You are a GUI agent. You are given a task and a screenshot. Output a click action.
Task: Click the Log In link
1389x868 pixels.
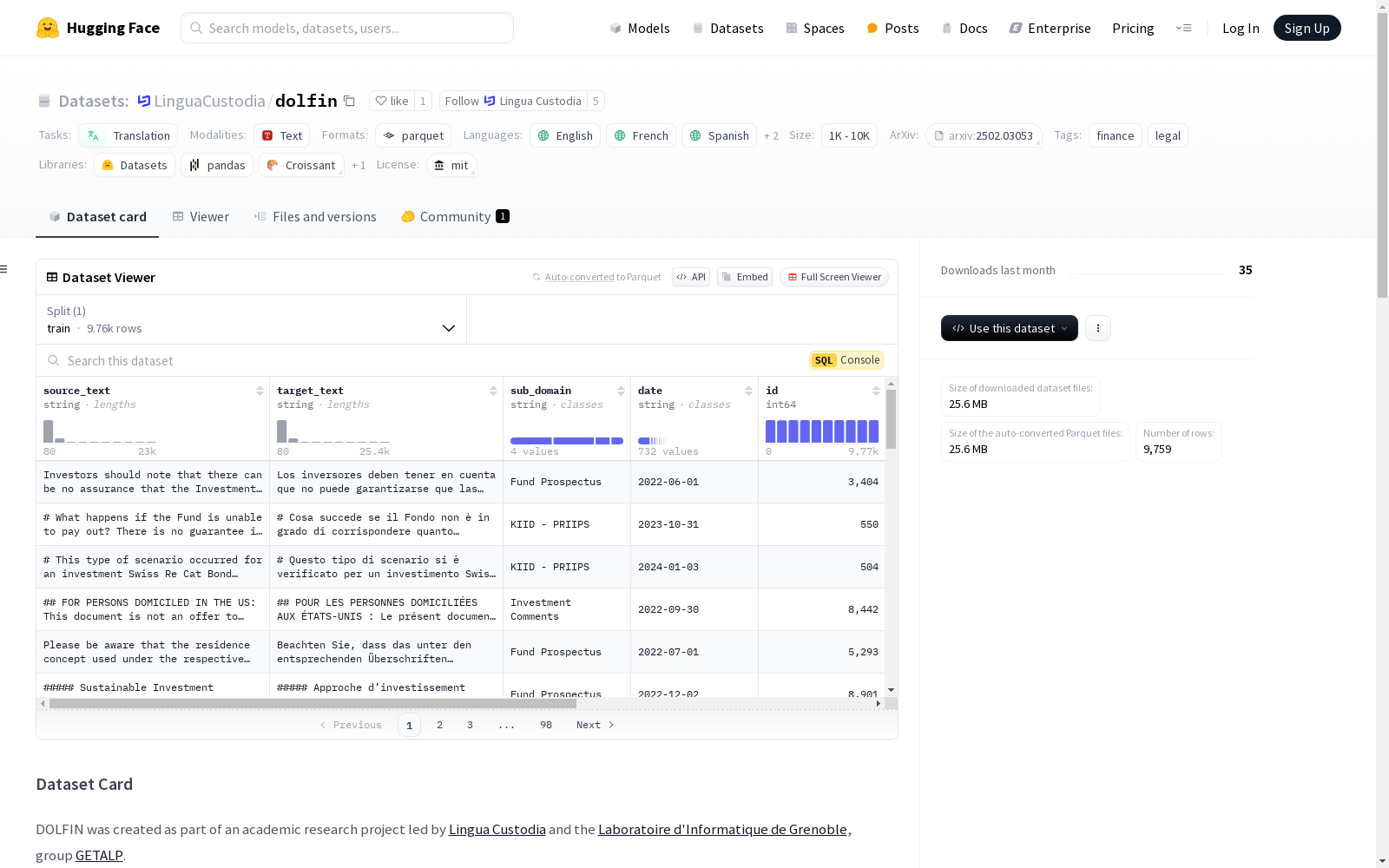pos(1241,28)
